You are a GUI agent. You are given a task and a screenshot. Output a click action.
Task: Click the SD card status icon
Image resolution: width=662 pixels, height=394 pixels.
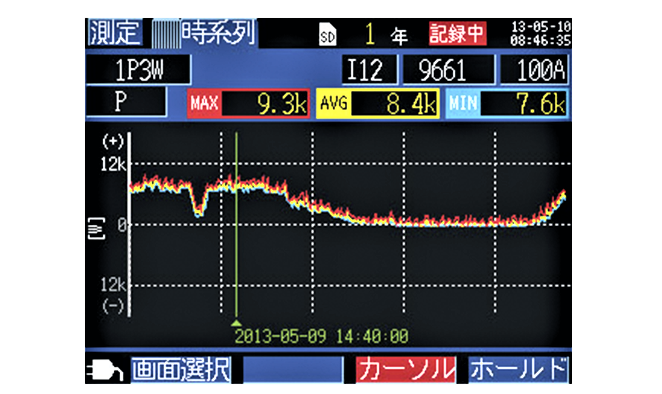pos(327,35)
